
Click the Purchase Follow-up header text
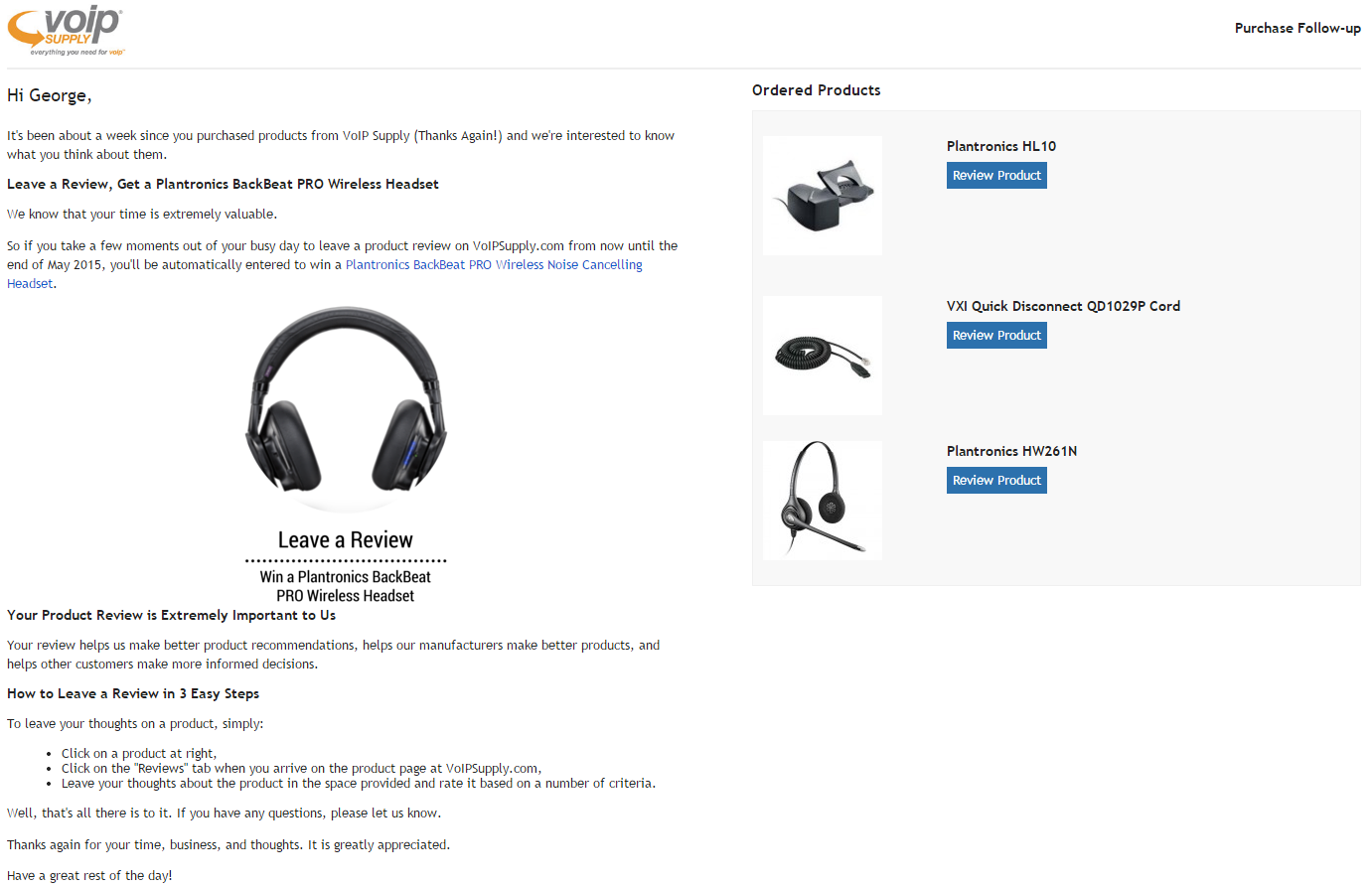(1297, 28)
